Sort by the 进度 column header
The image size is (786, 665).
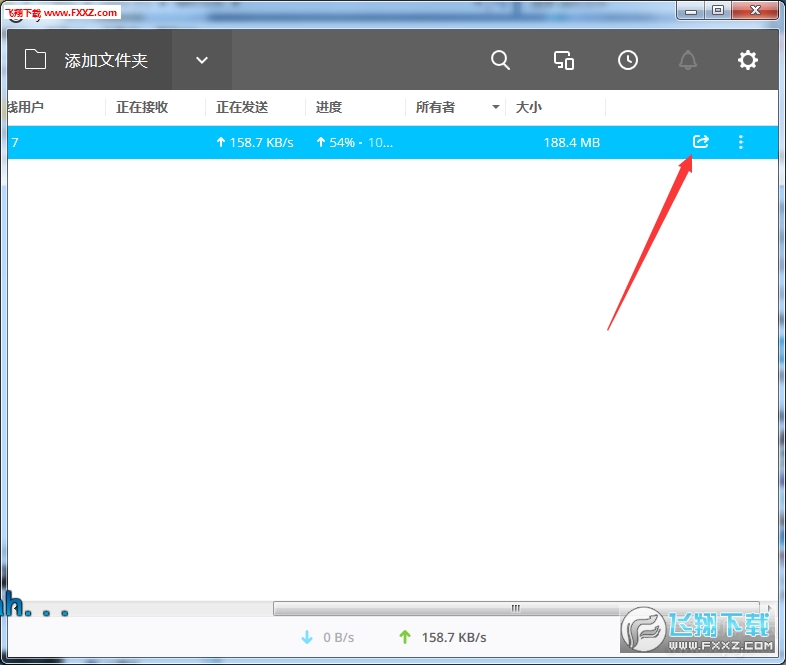(x=329, y=107)
